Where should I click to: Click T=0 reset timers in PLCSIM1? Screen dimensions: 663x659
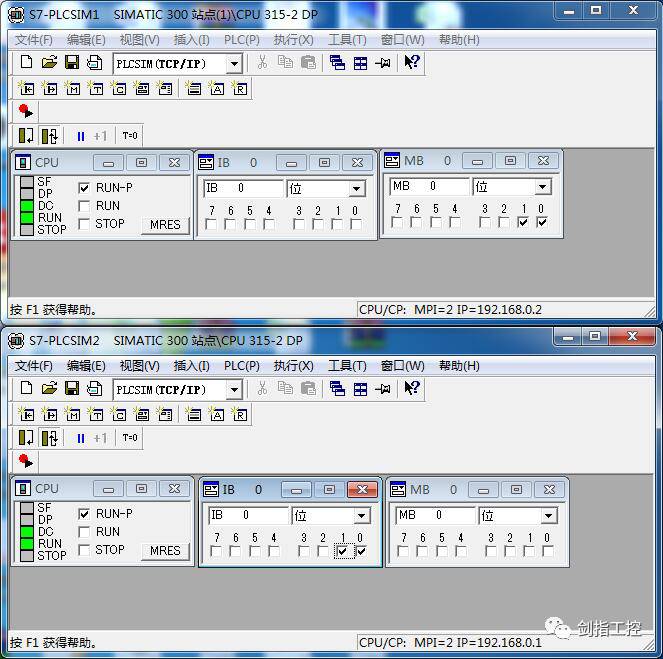pos(130,136)
